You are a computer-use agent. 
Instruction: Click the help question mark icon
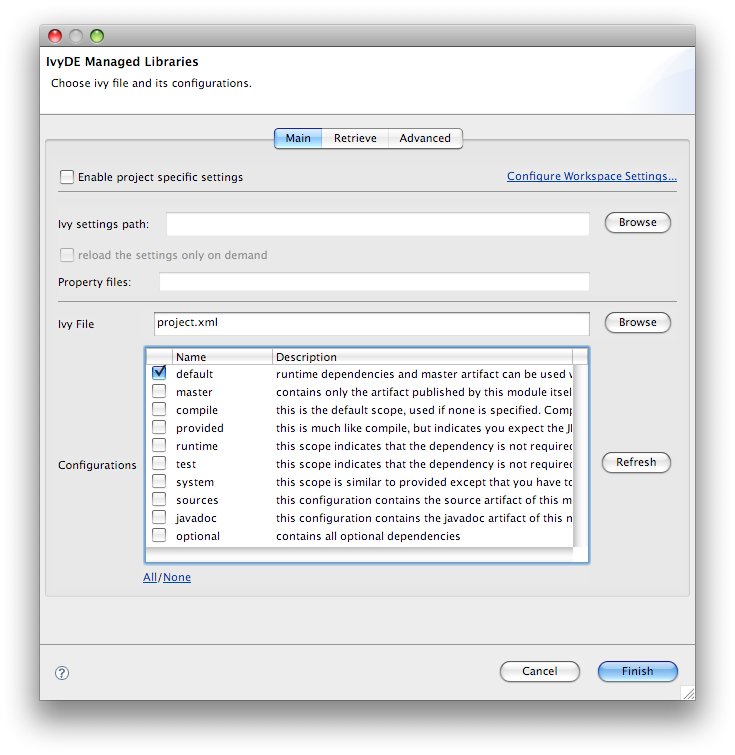point(61,673)
